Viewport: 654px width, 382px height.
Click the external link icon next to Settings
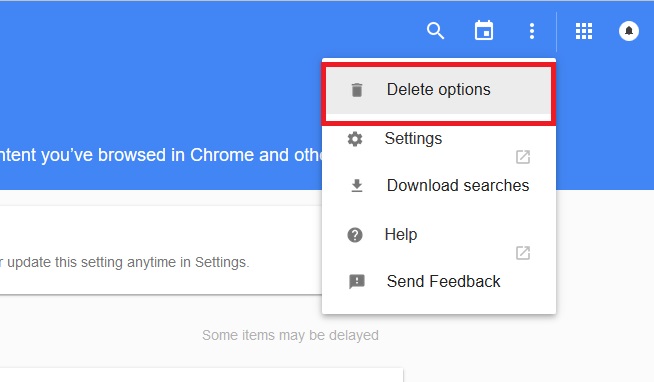click(x=523, y=157)
